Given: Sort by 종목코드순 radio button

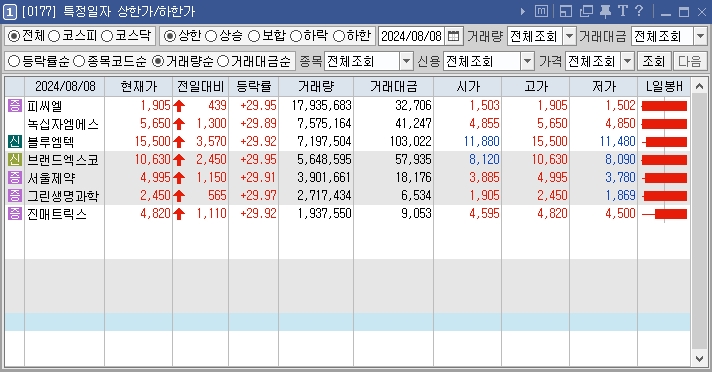Looking at the screenshot, I should tap(79, 61).
